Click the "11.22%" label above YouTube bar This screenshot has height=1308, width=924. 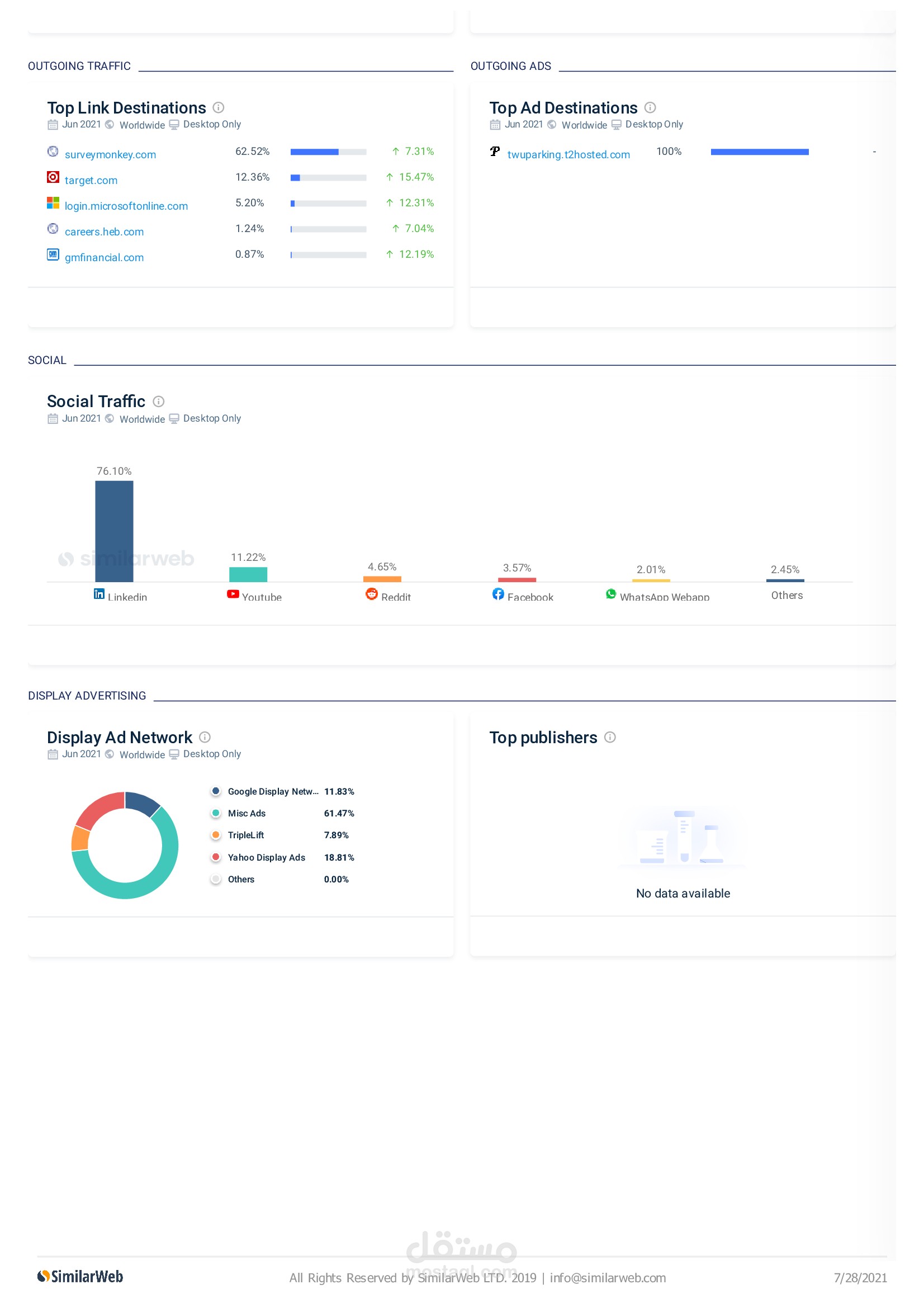coord(248,556)
